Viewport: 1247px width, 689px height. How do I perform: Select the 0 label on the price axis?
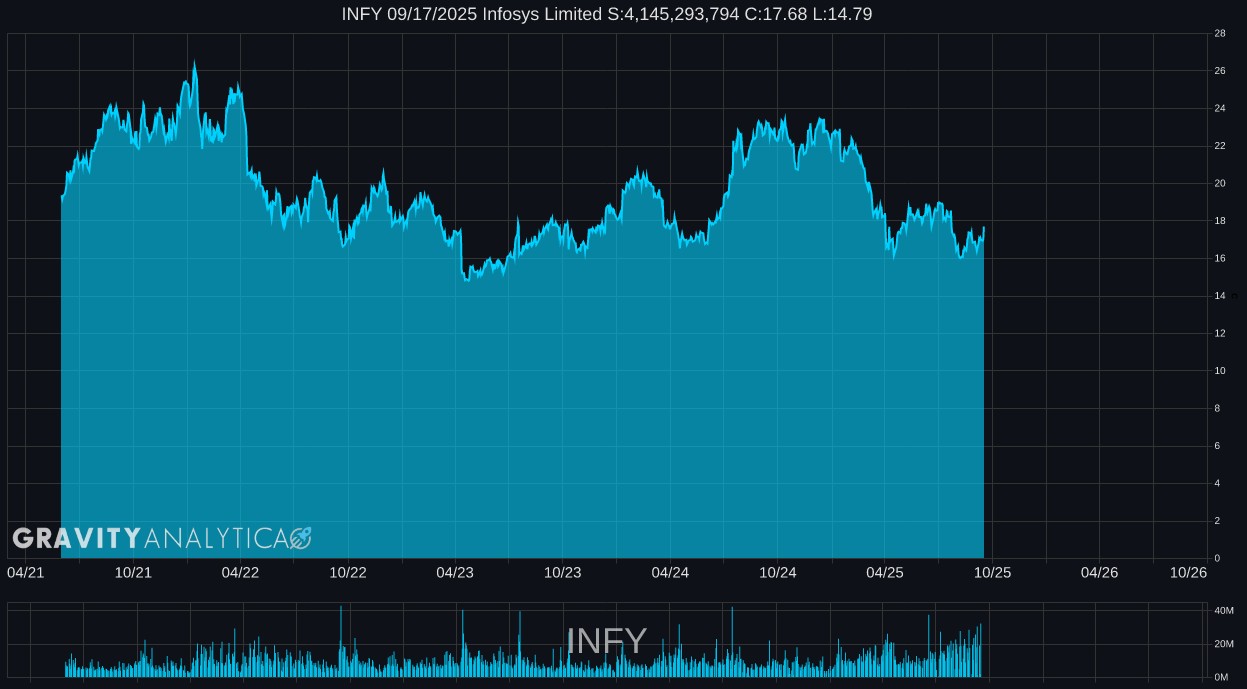pos(1217,558)
